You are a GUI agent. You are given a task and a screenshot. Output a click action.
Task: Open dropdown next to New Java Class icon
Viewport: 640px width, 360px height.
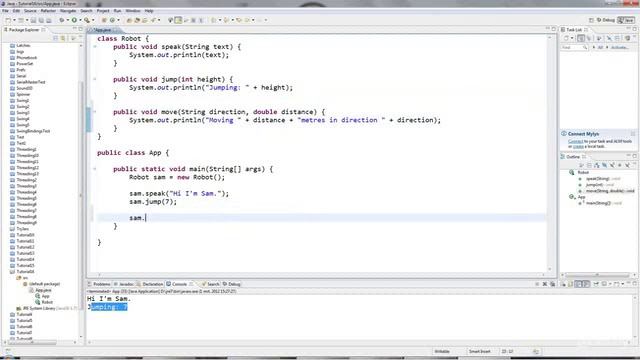pos(118,20)
